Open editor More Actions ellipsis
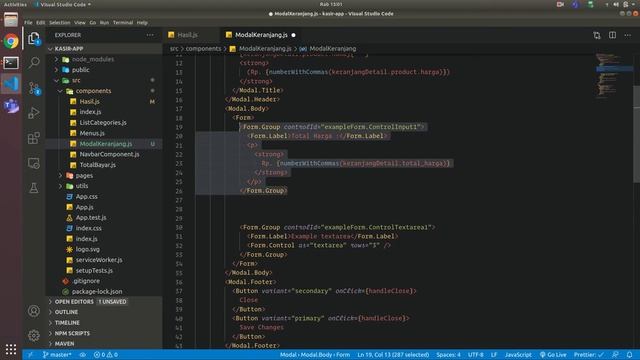 pos(628,35)
